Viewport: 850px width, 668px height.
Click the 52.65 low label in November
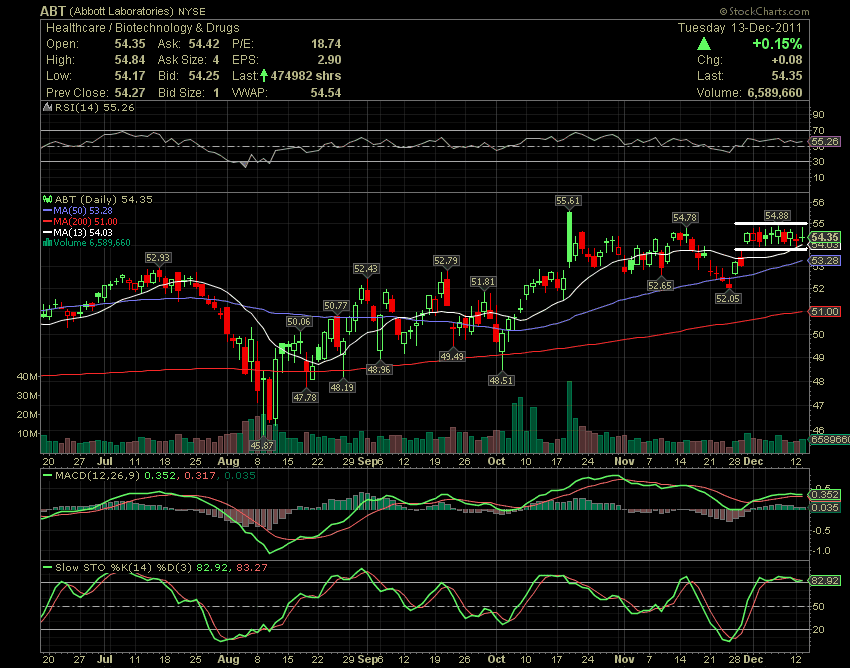point(660,285)
